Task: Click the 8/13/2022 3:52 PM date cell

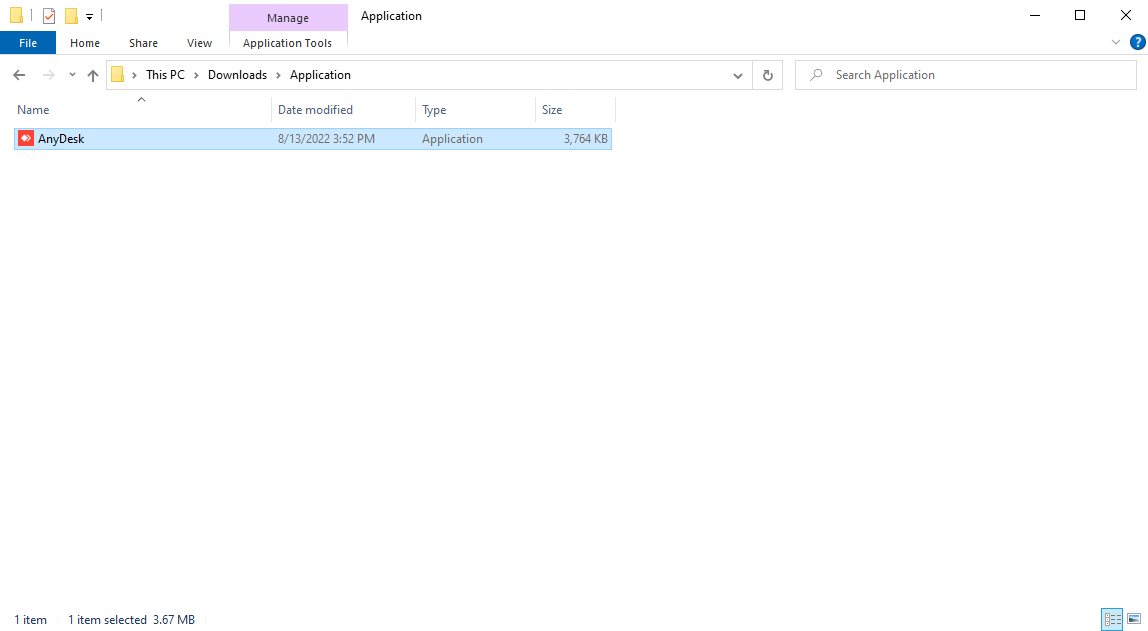Action: pos(327,139)
